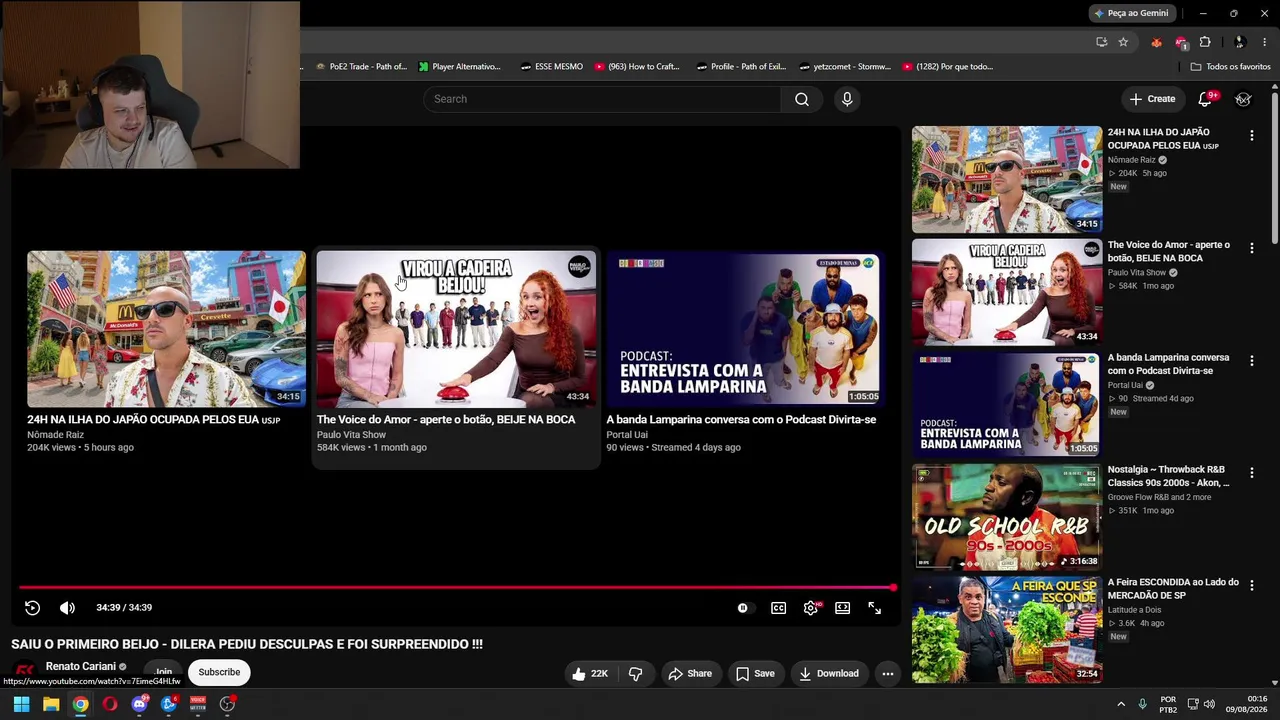The image size is (1280, 720).
Task: Start voice search with the microphone icon
Action: [847, 99]
